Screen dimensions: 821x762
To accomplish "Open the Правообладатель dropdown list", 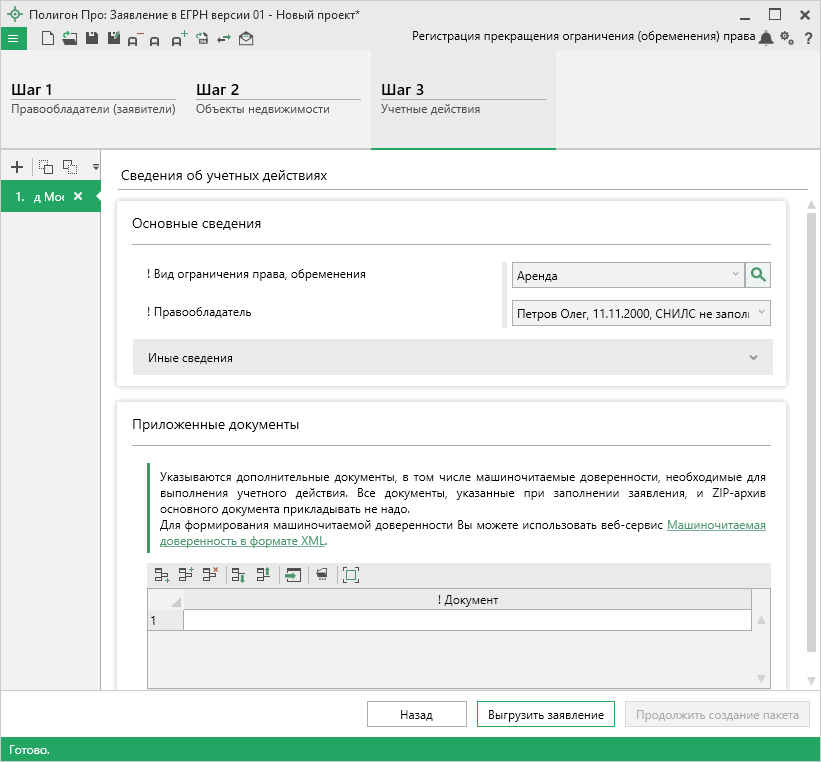I will (x=761, y=313).
